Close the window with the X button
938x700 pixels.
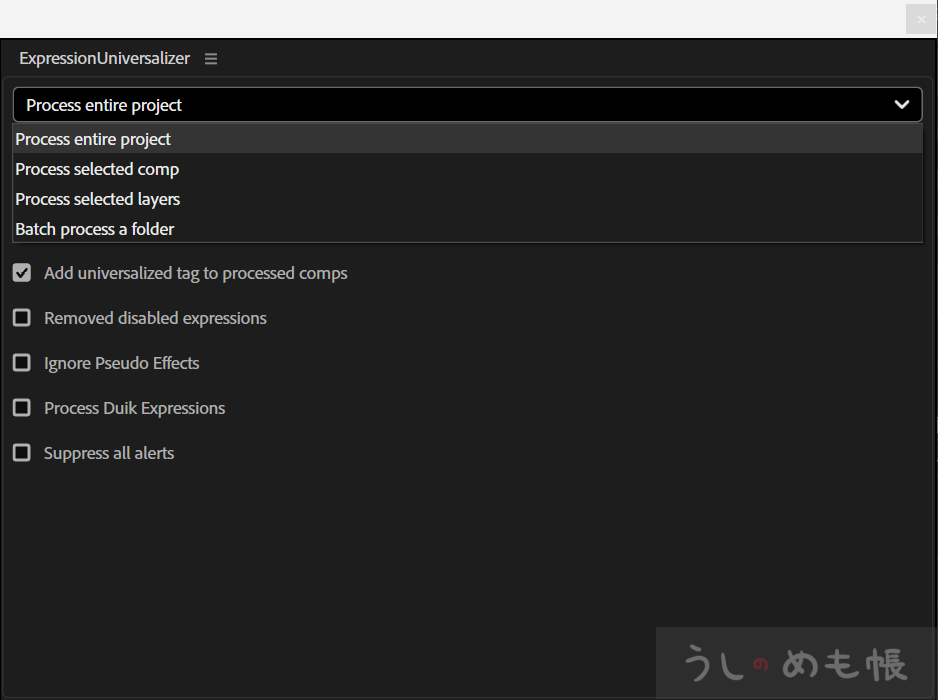point(921,19)
